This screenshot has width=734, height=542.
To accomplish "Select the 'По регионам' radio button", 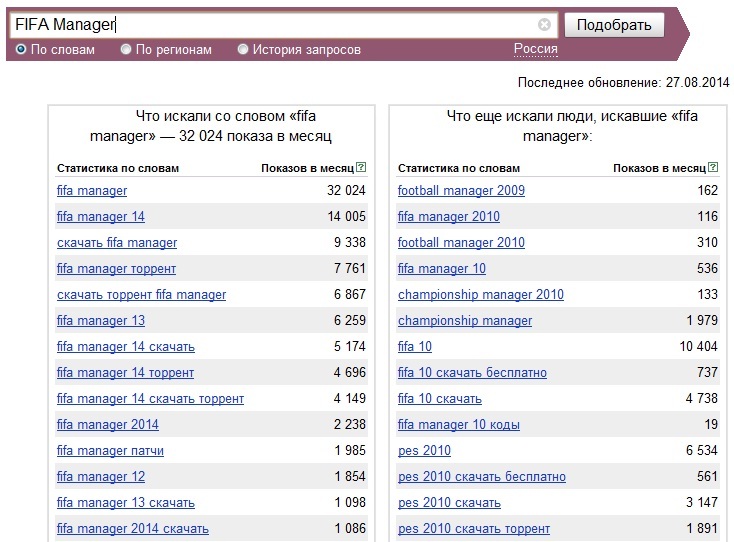I will point(126,49).
